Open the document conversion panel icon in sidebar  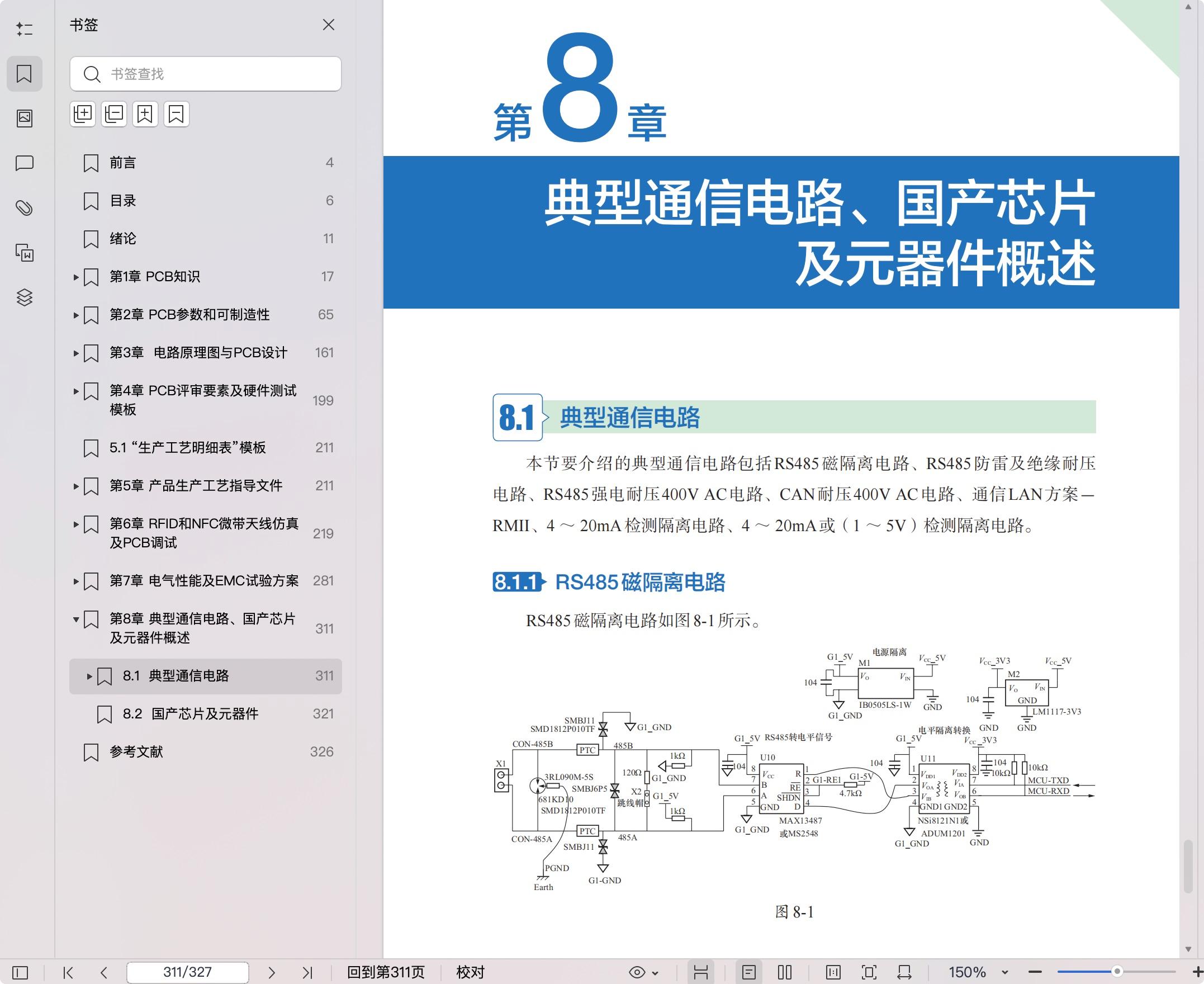click(25, 253)
